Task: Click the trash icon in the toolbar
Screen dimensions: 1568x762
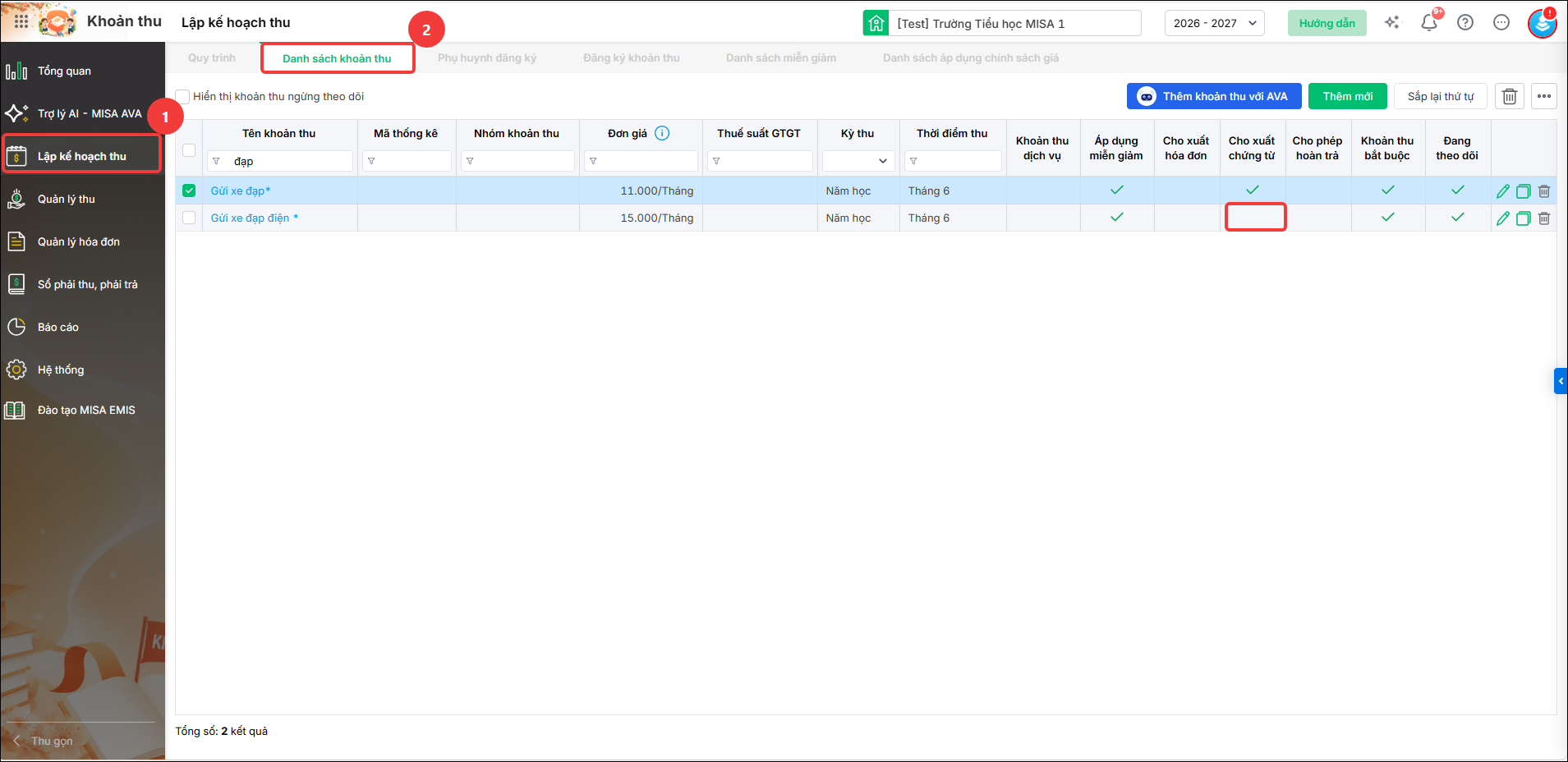Action: [1510, 96]
